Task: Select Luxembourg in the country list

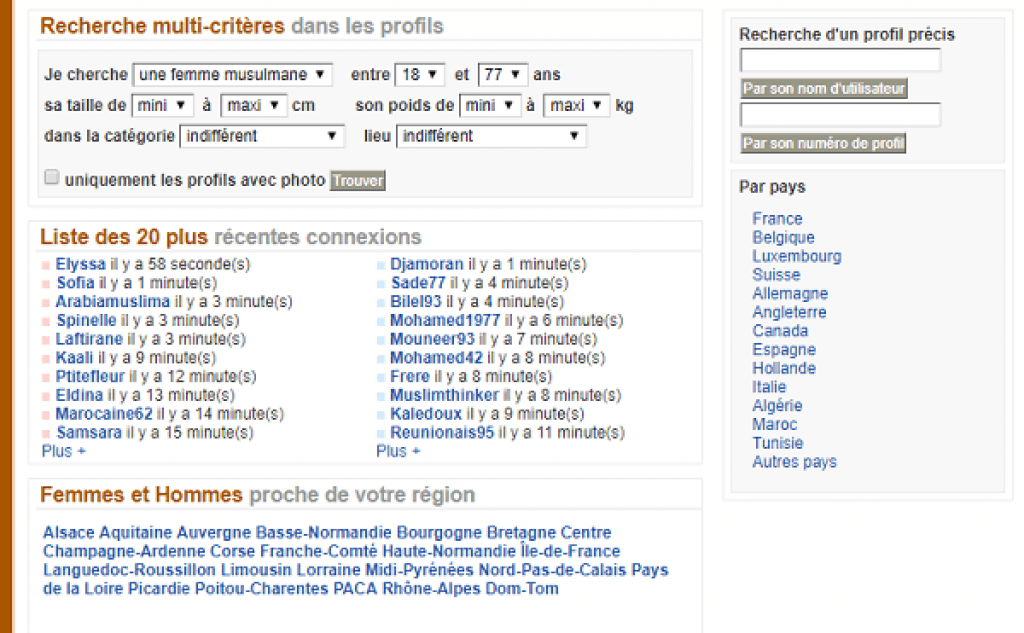Action: click(797, 256)
